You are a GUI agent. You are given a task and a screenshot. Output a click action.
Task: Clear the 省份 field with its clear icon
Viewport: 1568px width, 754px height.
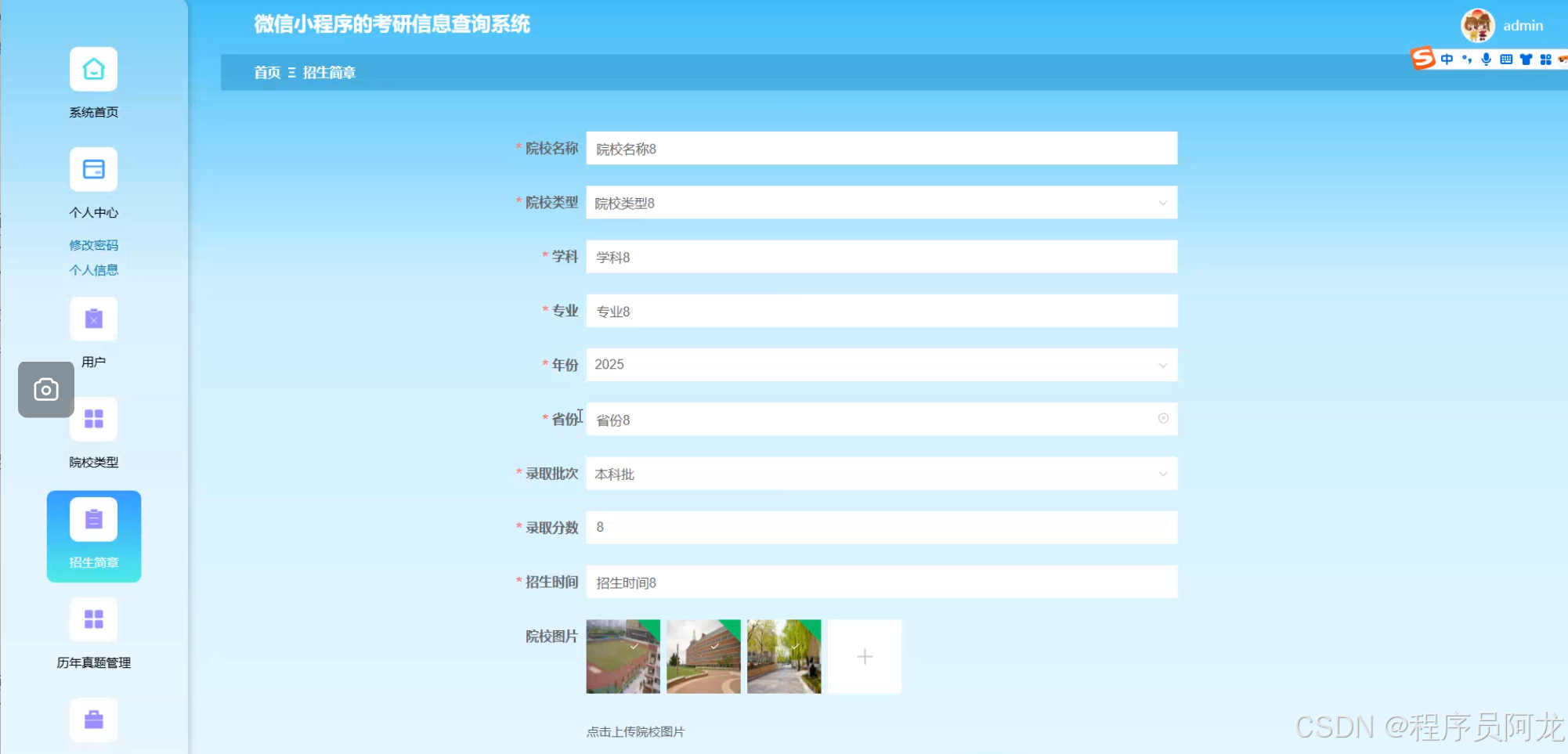[1162, 419]
